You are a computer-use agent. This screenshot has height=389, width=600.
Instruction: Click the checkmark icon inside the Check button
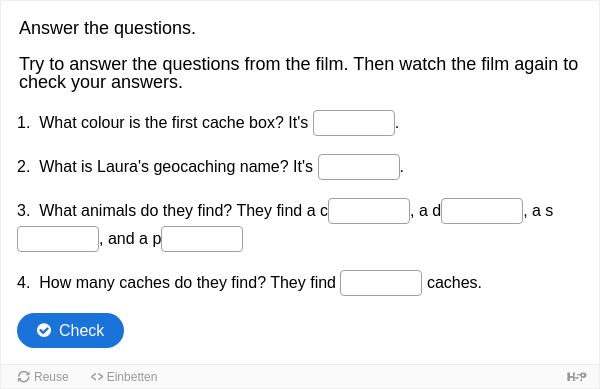tap(44, 330)
